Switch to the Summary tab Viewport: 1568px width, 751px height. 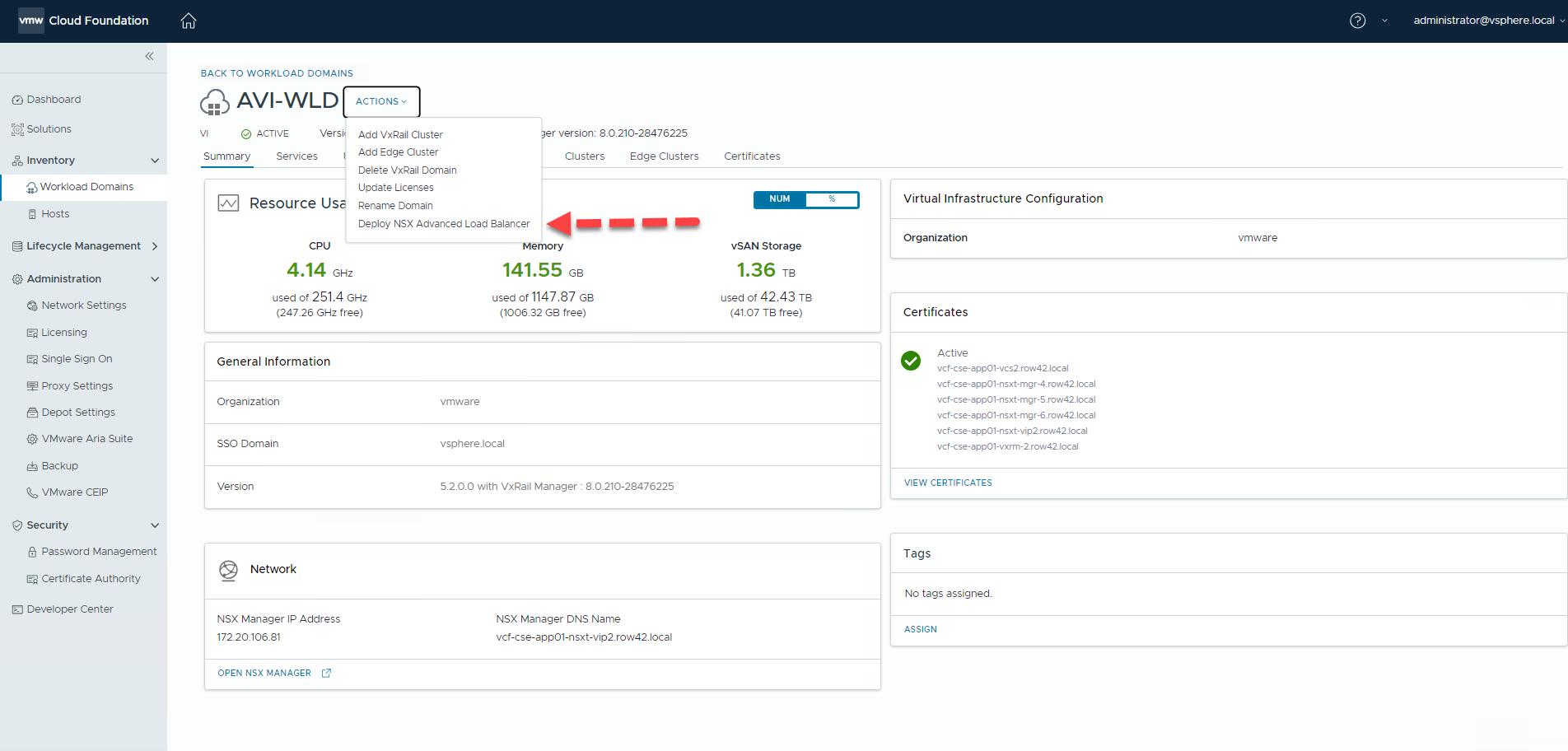click(x=226, y=156)
